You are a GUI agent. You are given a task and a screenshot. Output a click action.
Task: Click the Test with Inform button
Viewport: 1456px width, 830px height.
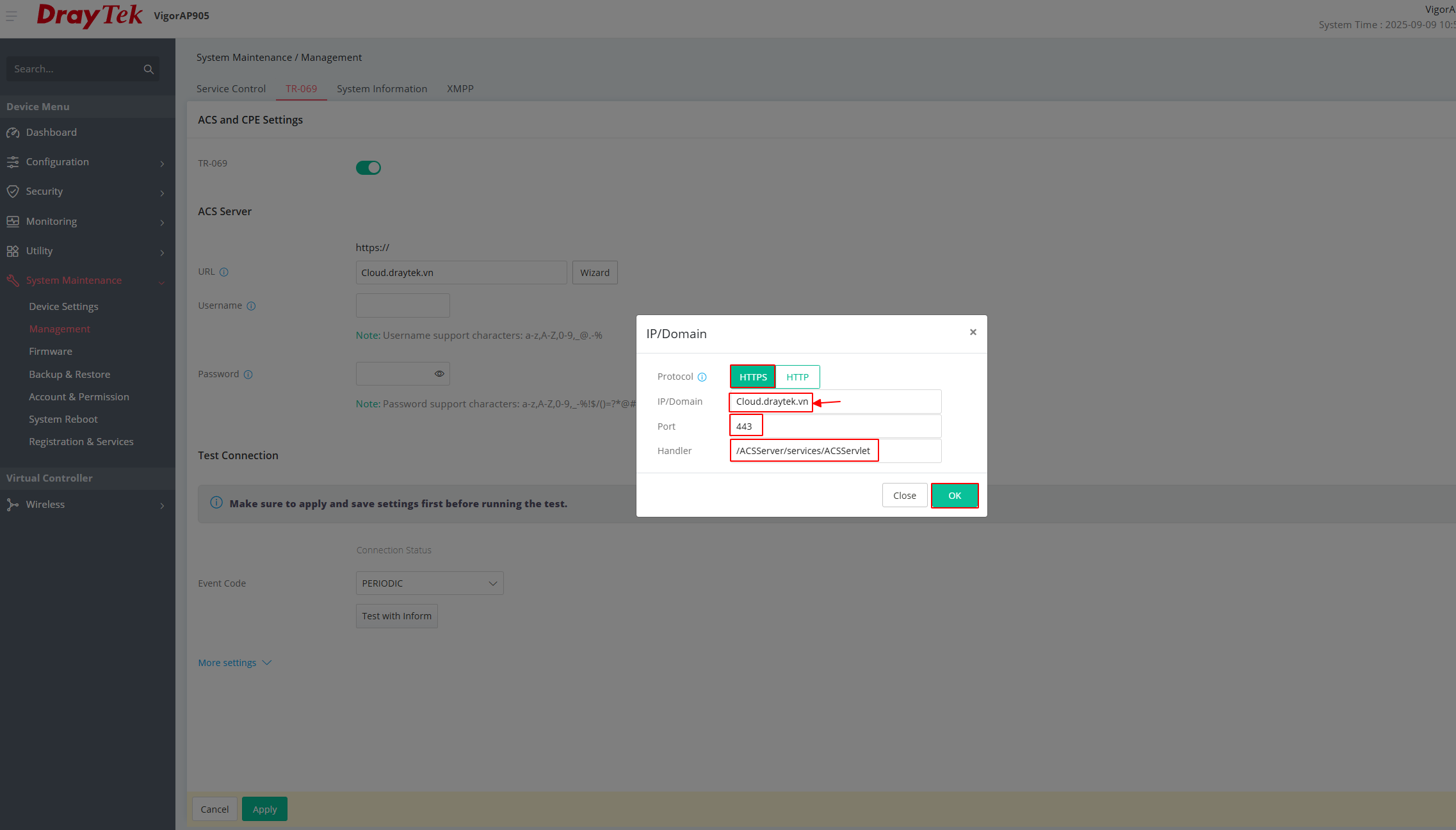[x=396, y=615]
